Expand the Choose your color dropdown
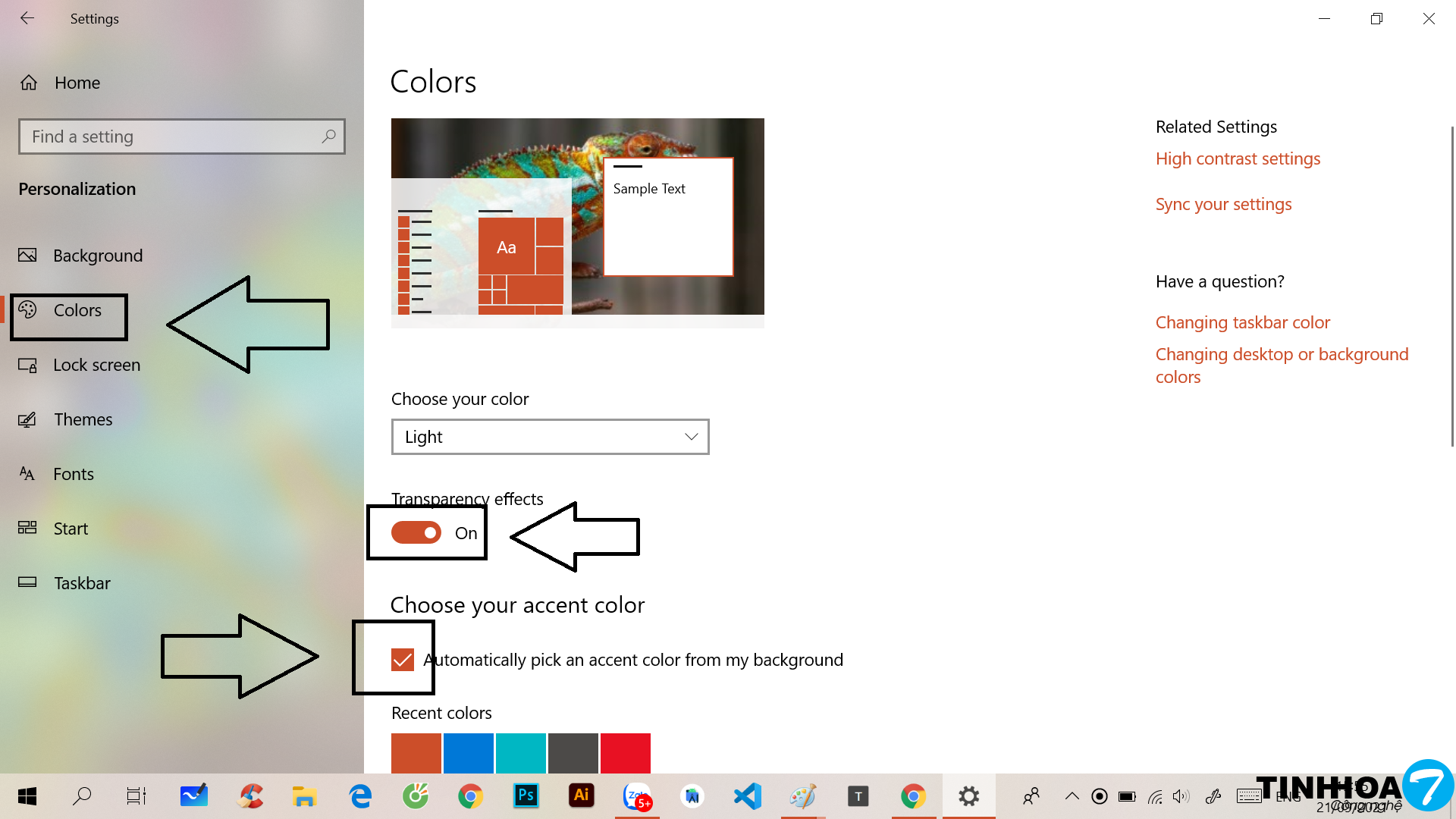The height and width of the screenshot is (819, 1456). [x=550, y=437]
